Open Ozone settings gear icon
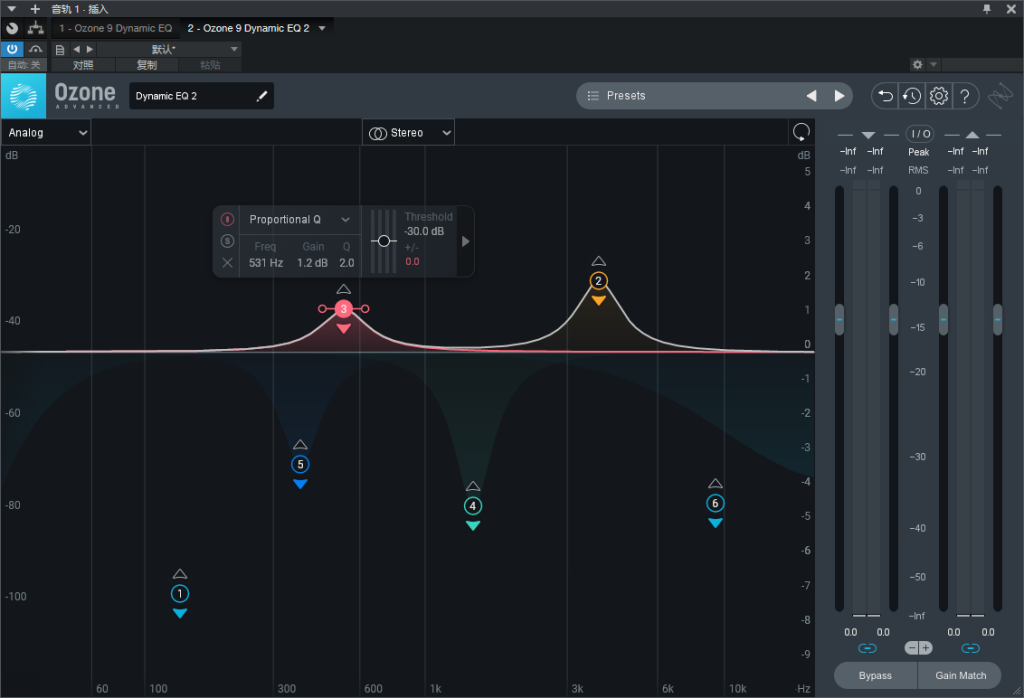This screenshot has height=698, width=1024. pos(938,96)
